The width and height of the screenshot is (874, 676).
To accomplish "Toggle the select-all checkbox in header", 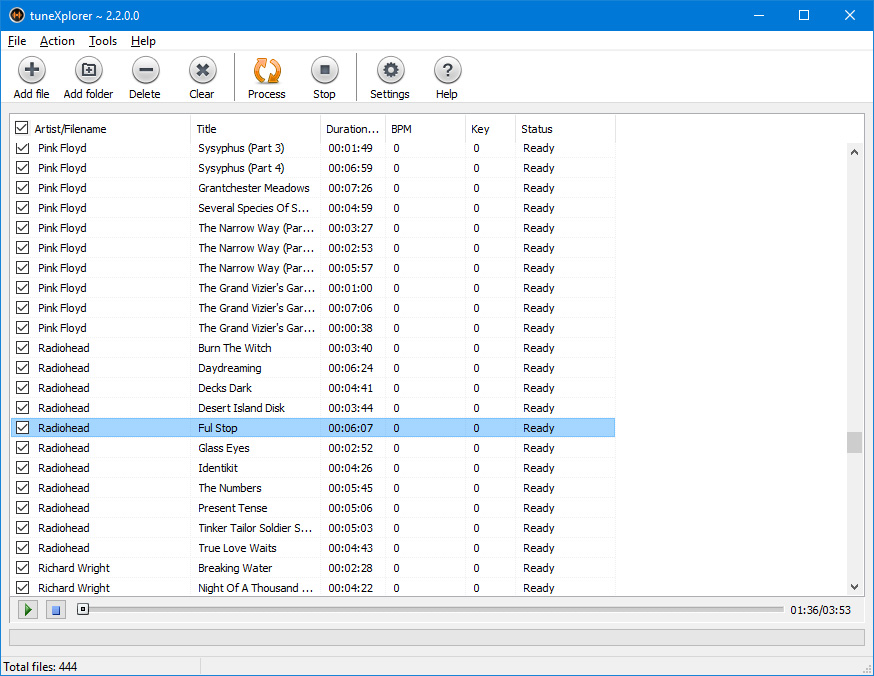I will pos(21,128).
